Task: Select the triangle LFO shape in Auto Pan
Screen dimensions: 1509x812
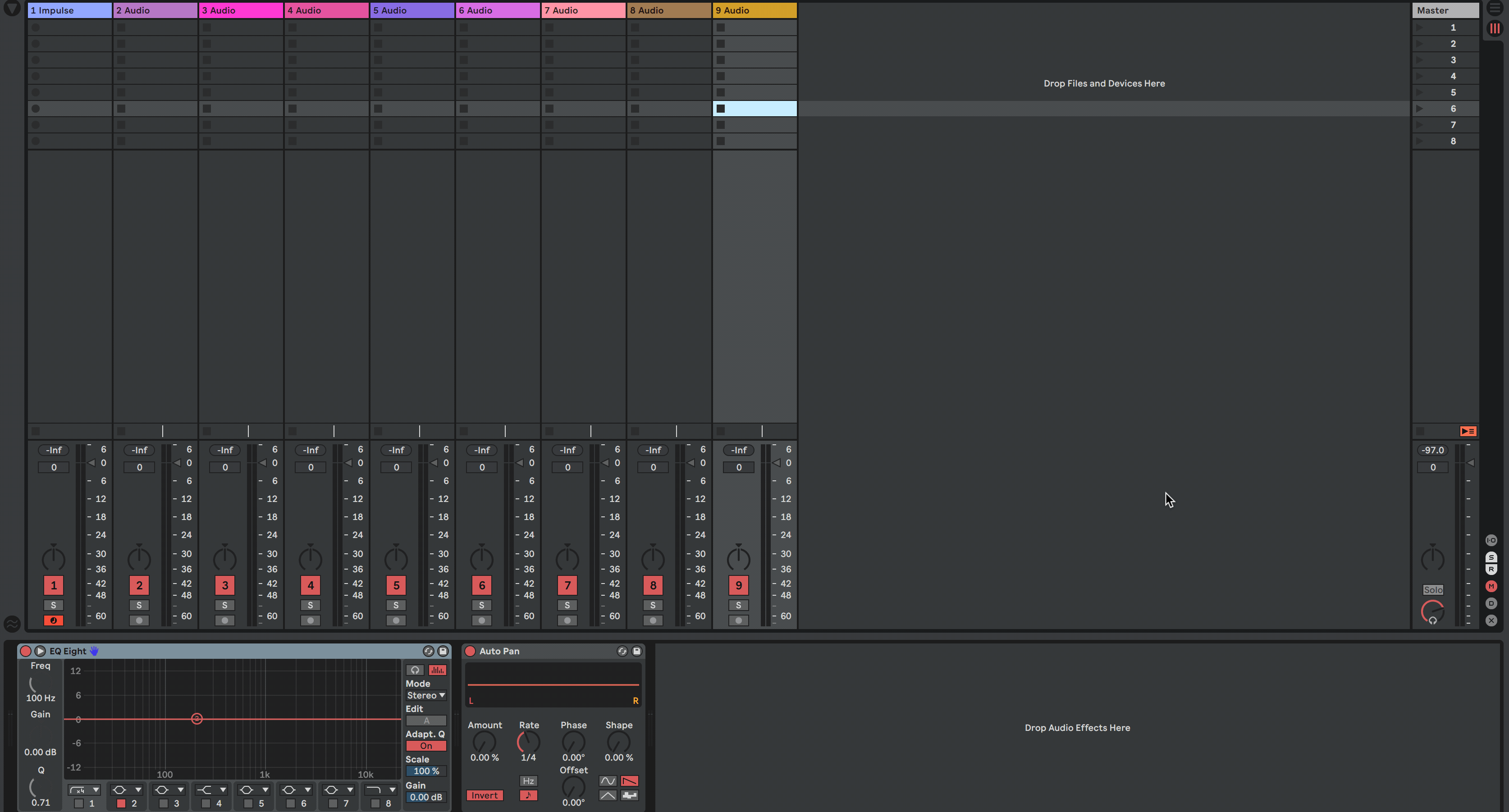Action: coord(608,796)
